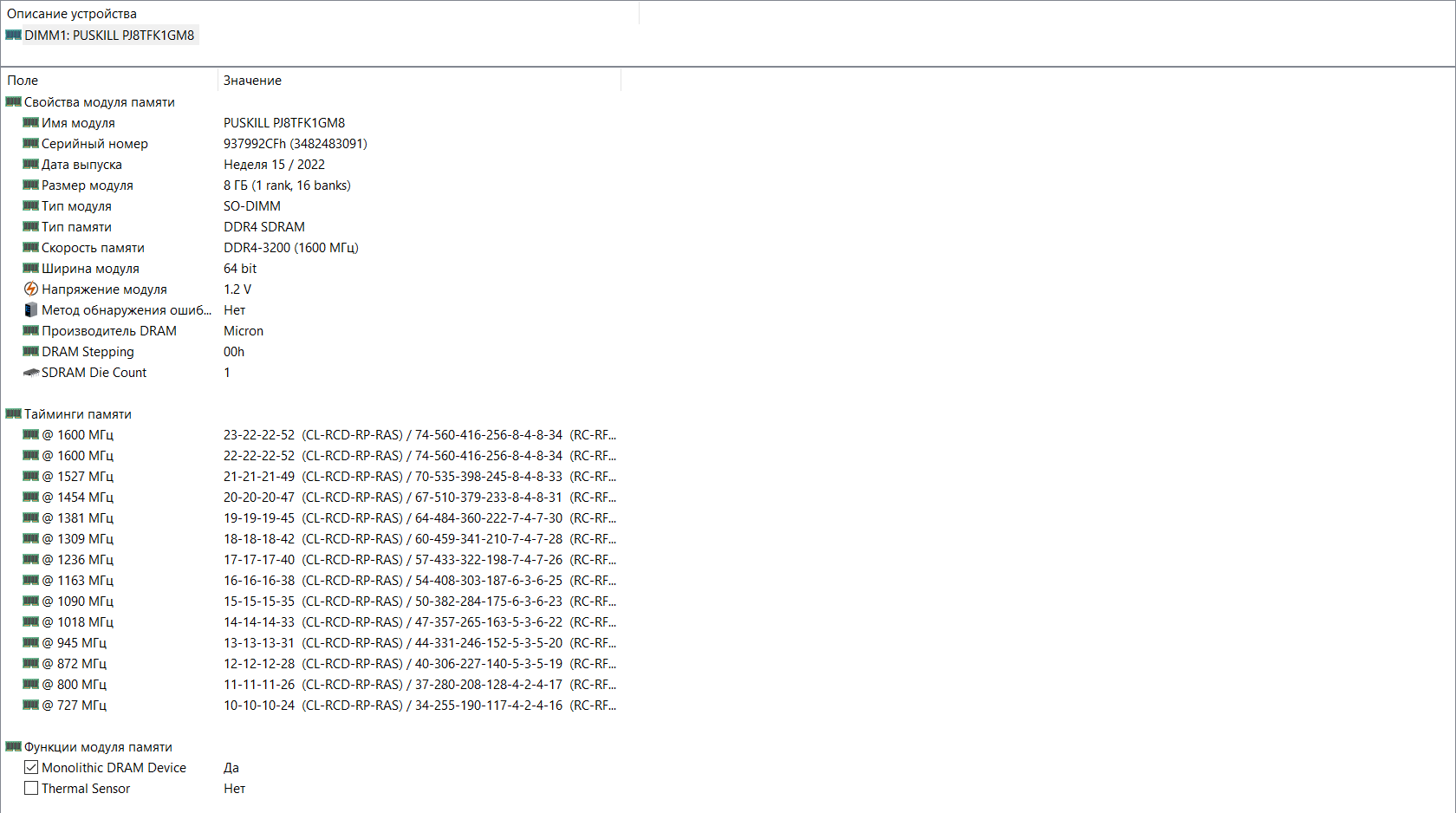1456x813 pixels.
Task: Click the icon beside Ширина модуля
Action: [x=31, y=268]
